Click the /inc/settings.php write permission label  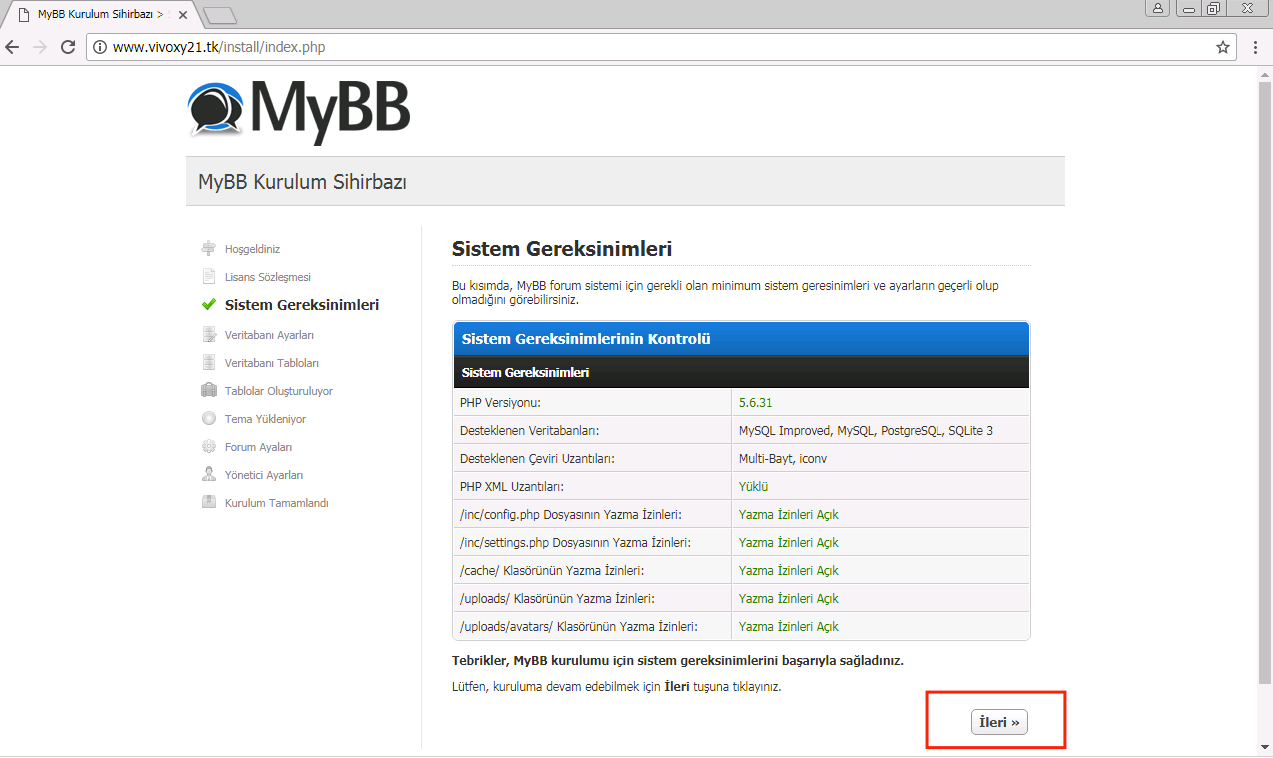[x=575, y=543]
